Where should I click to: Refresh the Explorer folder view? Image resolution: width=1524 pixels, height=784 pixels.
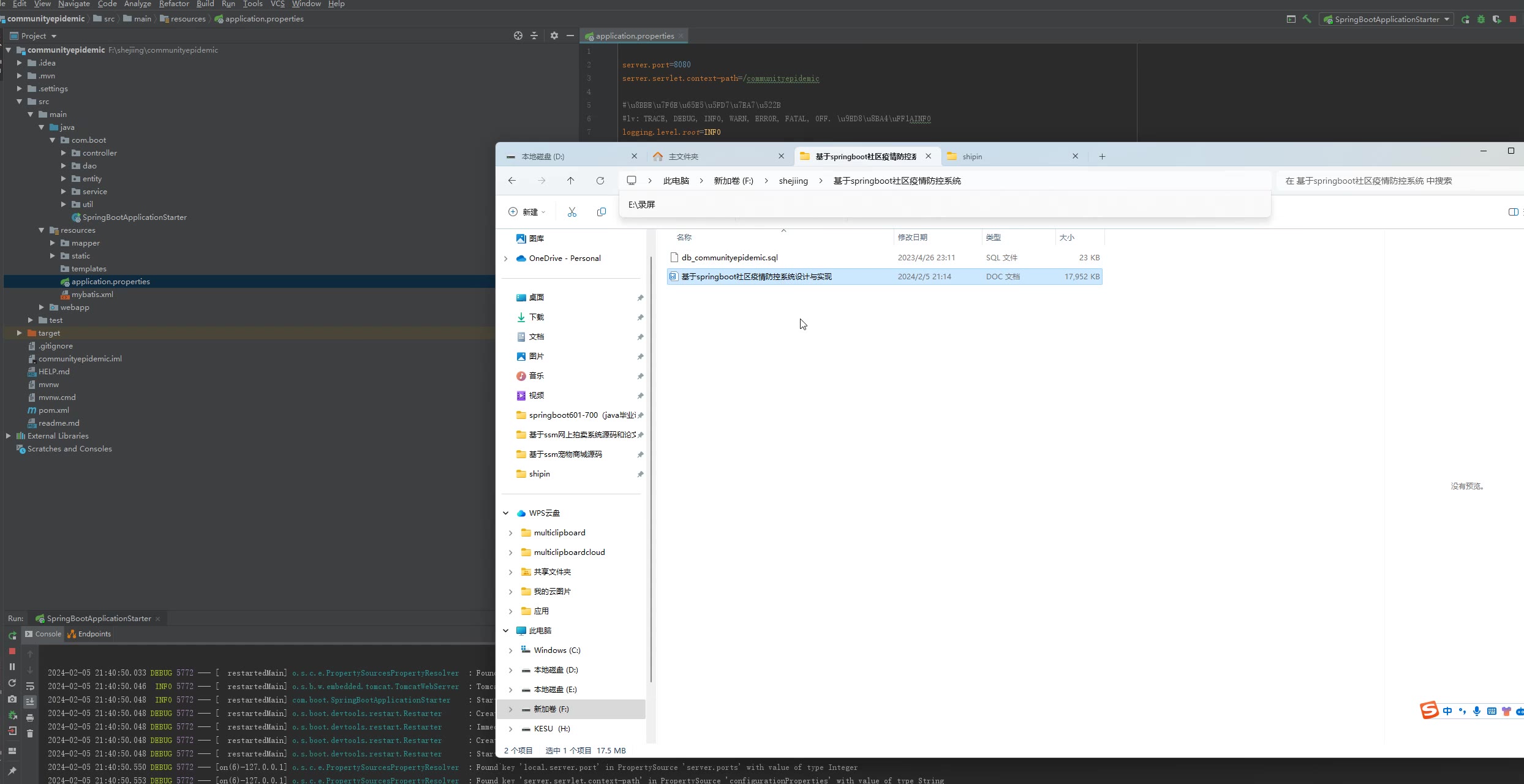[600, 181]
